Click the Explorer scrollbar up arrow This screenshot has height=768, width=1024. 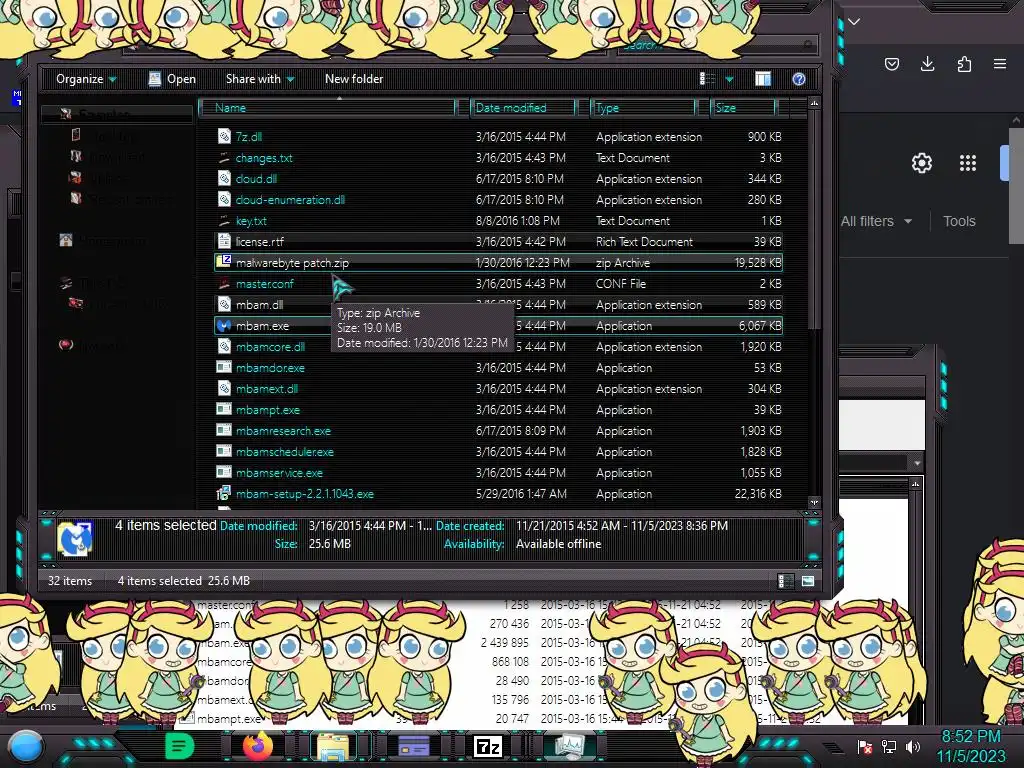pos(814,103)
